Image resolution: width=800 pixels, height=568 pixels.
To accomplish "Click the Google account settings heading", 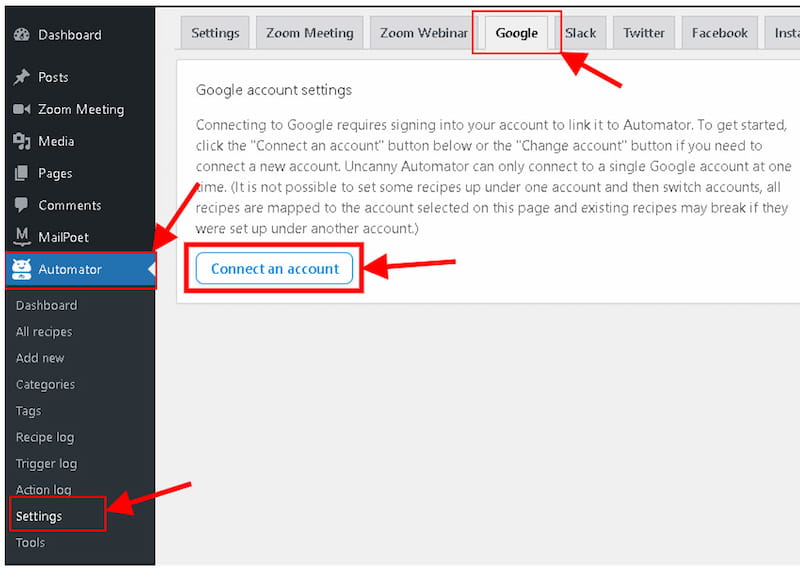I will tap(274, 90).
